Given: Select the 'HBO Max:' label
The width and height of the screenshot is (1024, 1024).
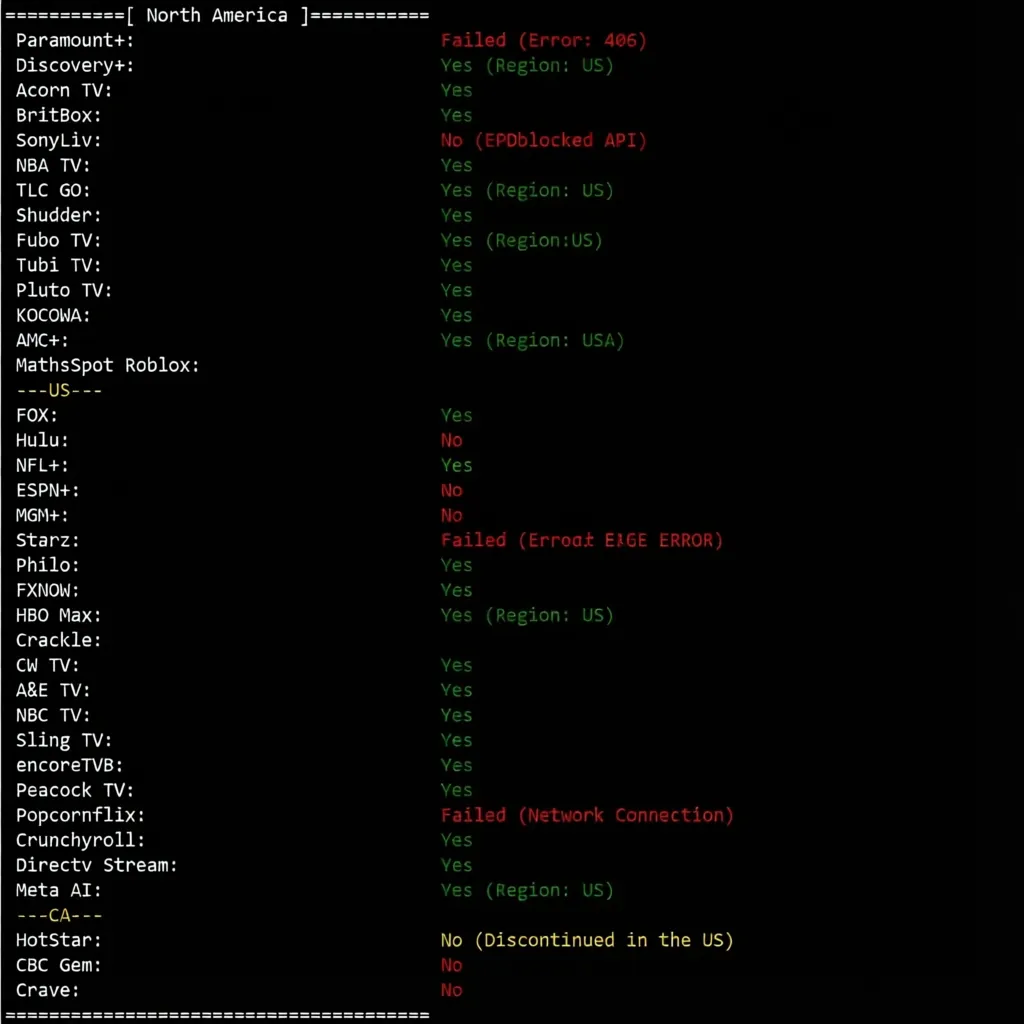Looking at the screenshot, I should point(58,615).
